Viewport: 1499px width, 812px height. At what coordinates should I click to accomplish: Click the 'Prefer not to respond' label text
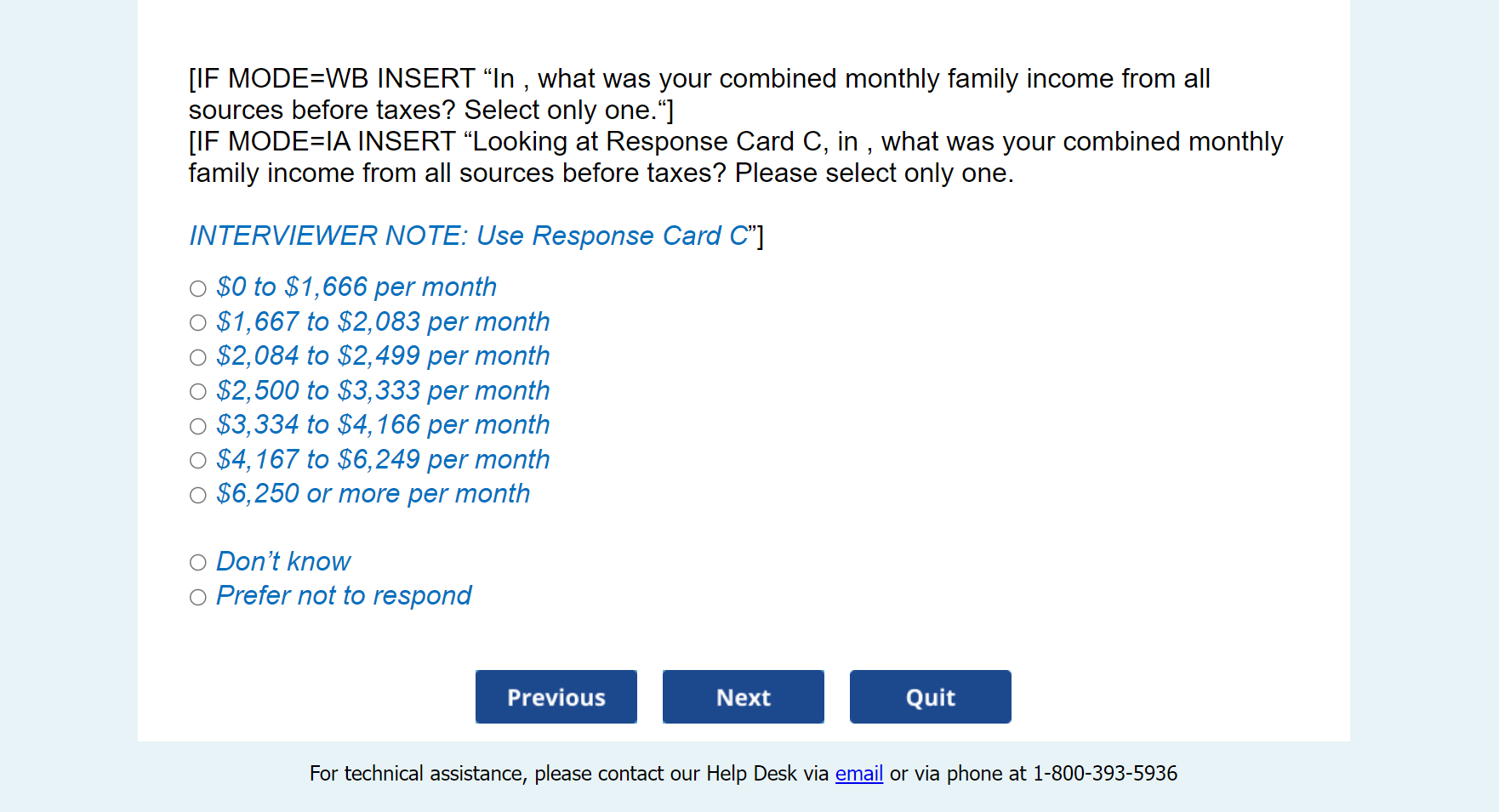[344, 596]
